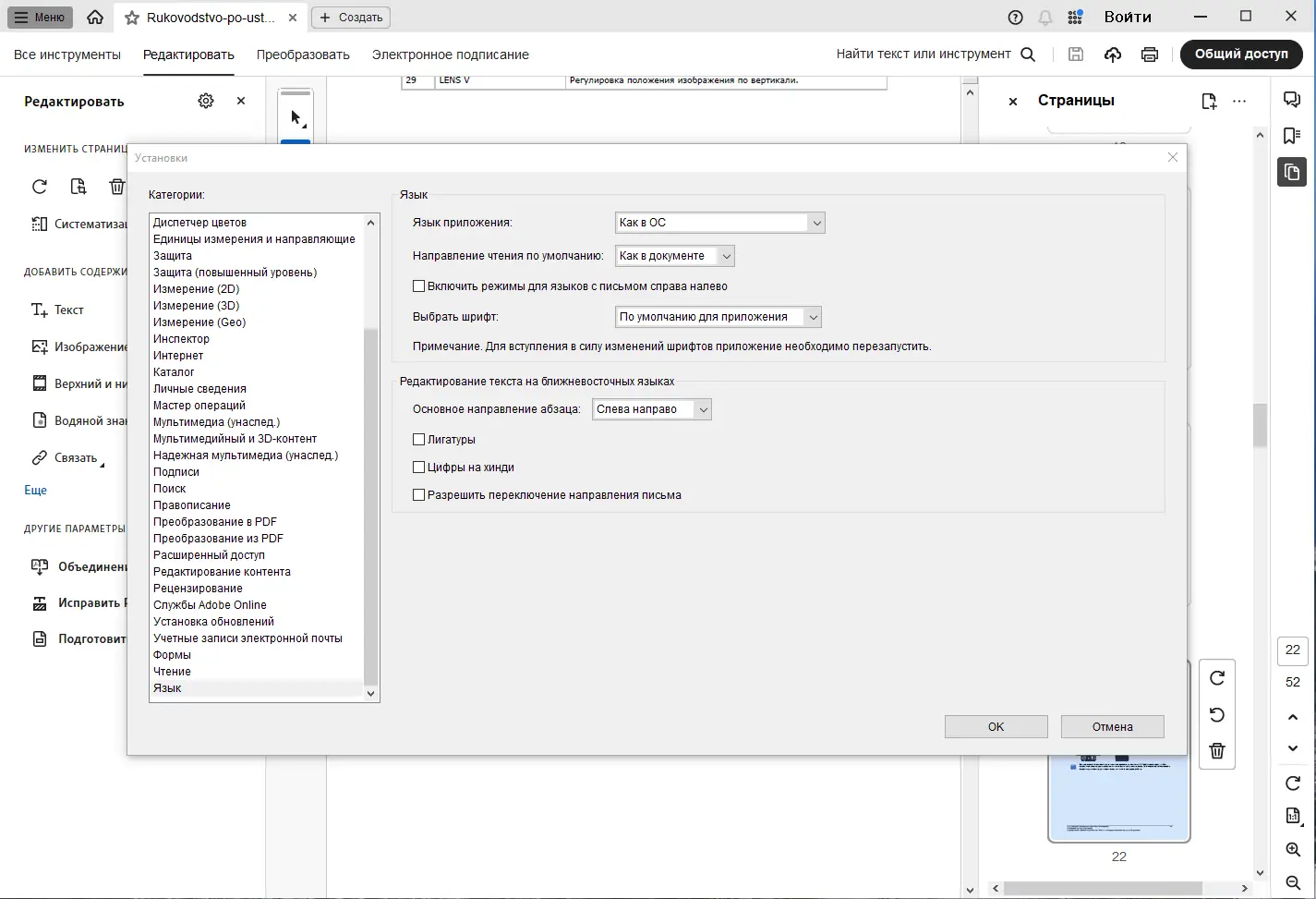This screenshot has width=1316, height=899.
Task: Enable the Лигатуры checkbox
Action: coord(418,439)
